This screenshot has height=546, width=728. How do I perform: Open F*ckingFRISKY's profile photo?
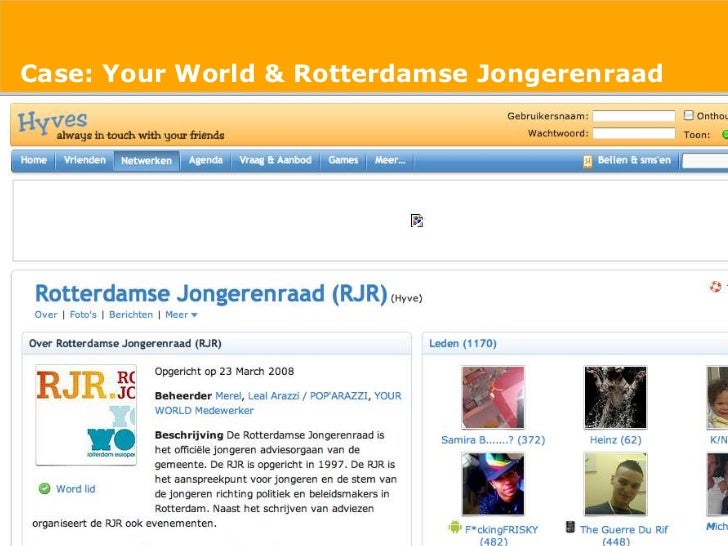tap(493, 484)
